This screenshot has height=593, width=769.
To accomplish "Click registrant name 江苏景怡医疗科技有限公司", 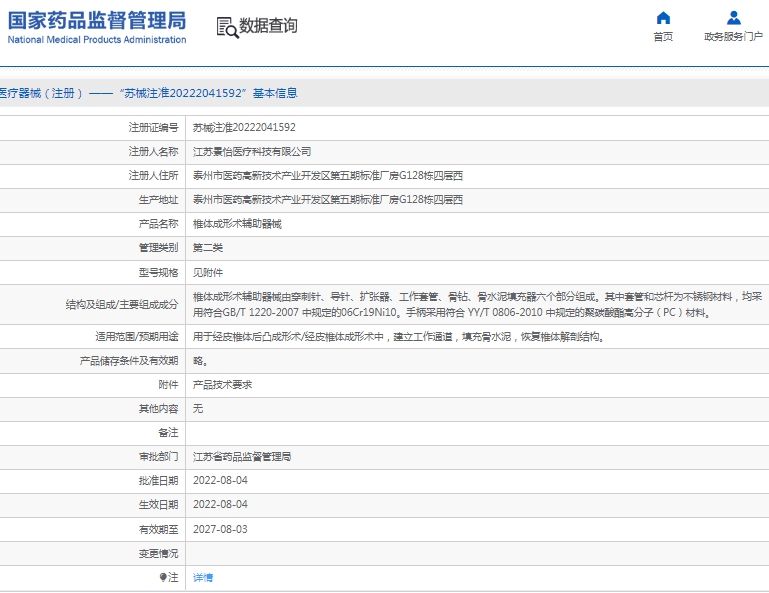I will [x=252, y=152].
